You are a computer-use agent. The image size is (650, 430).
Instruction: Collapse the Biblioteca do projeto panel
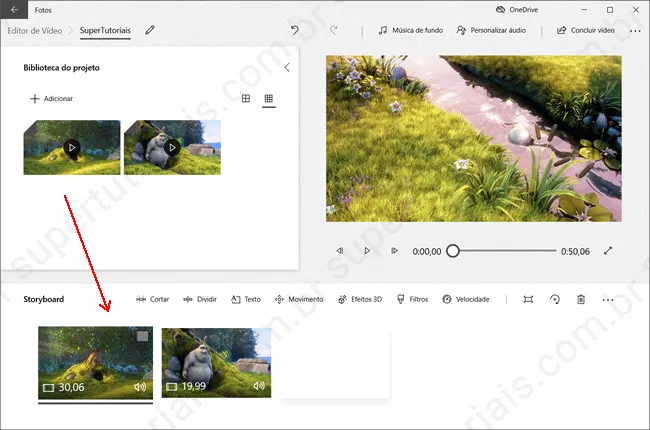click(x=287, y=68)
